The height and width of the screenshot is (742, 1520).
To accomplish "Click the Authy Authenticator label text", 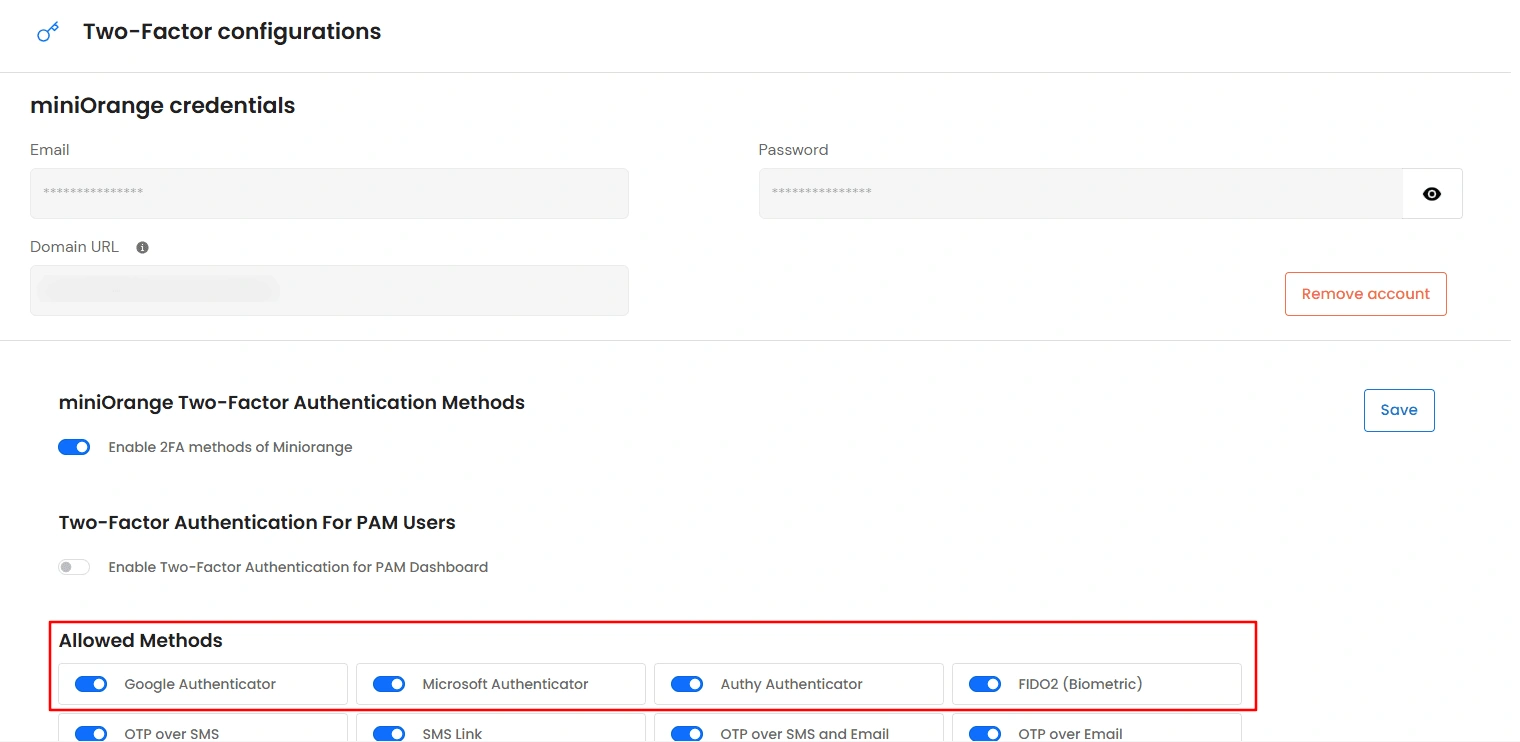I will click(x=791, y=684).
